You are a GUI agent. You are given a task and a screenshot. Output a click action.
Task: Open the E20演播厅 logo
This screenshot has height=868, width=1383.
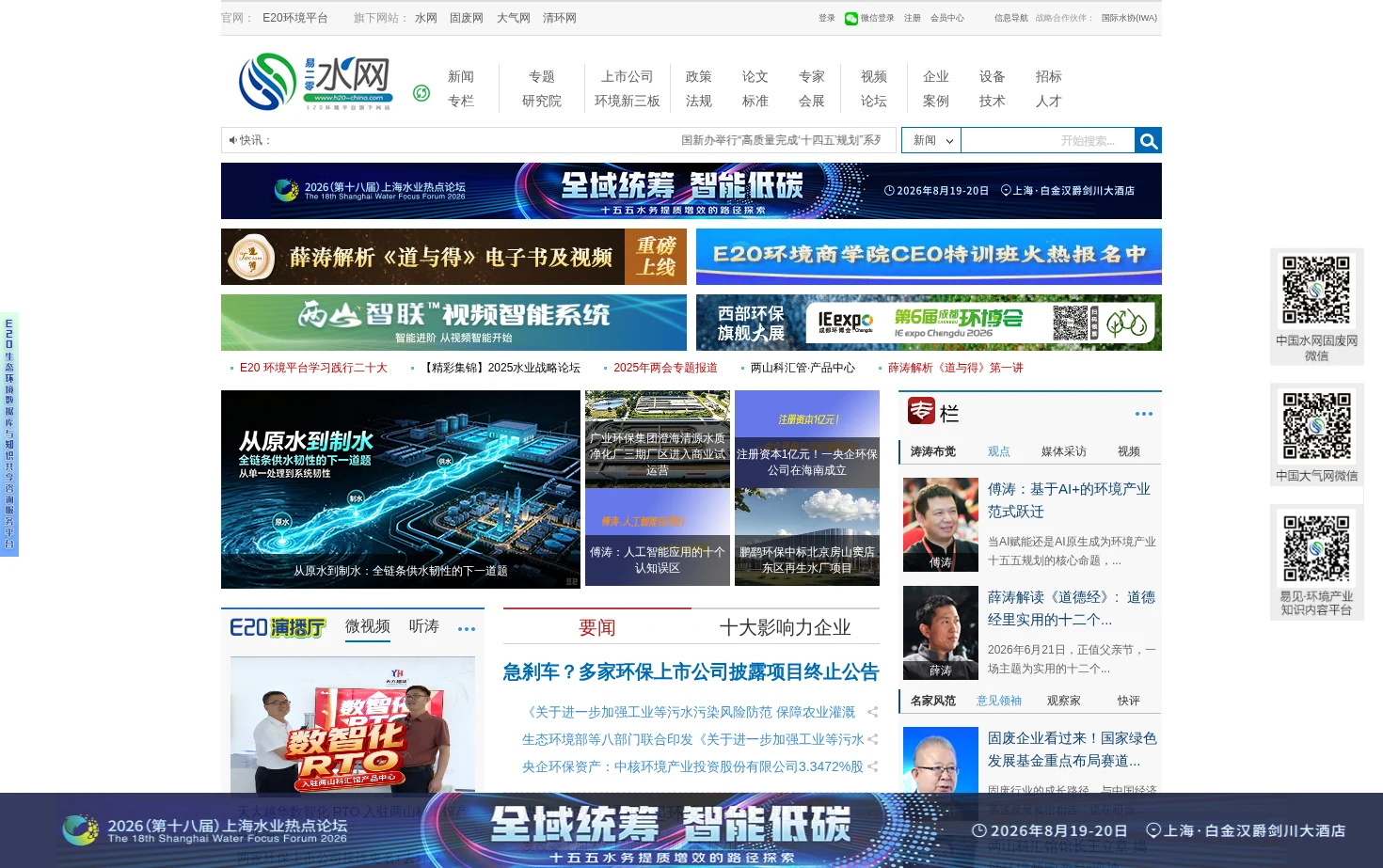278,627
